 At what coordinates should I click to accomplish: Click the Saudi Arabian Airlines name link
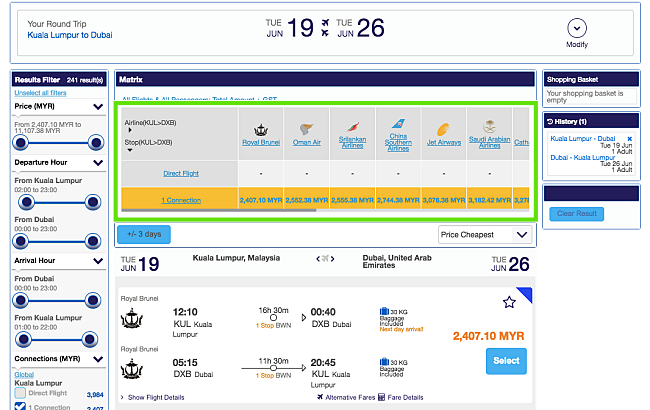tap(490, 142)
